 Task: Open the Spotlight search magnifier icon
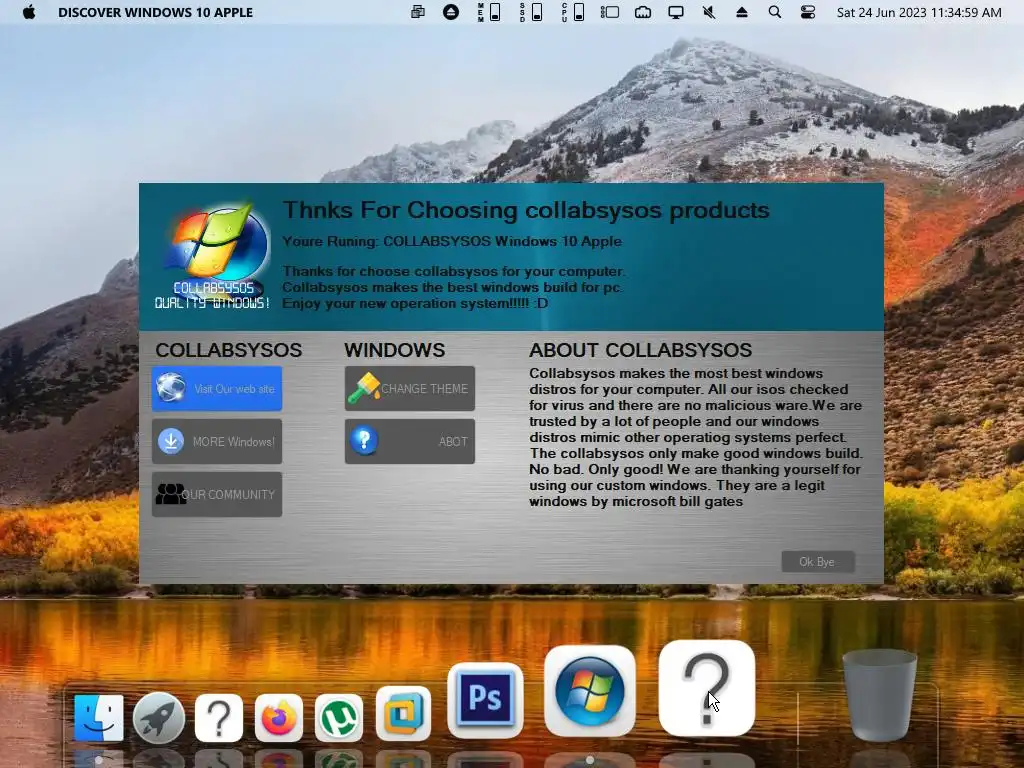[x=775, y=12]
